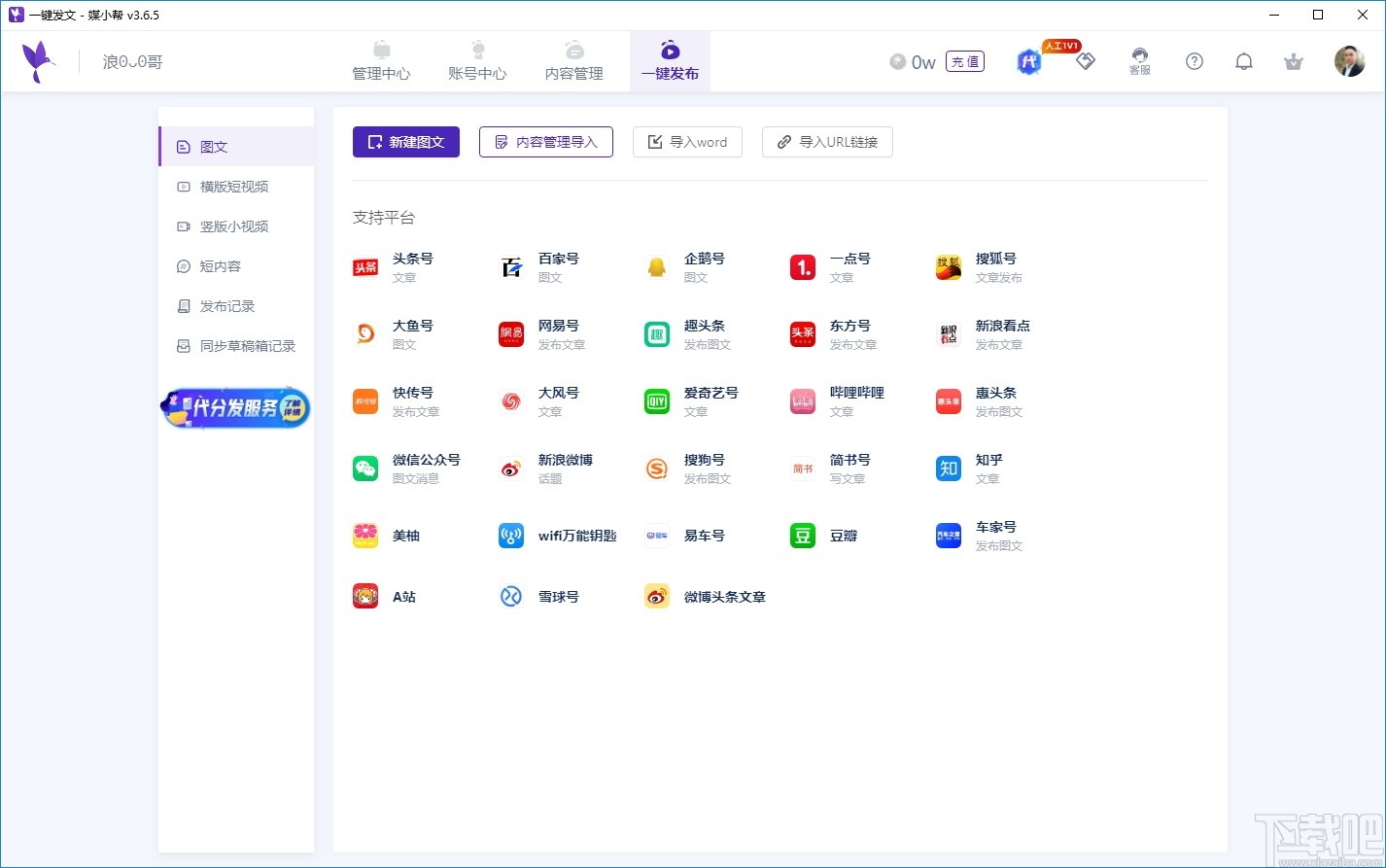Open the 趣头条 icon
The width and height of the screenshot is (1386, 868).
click(x=657, y=334)
